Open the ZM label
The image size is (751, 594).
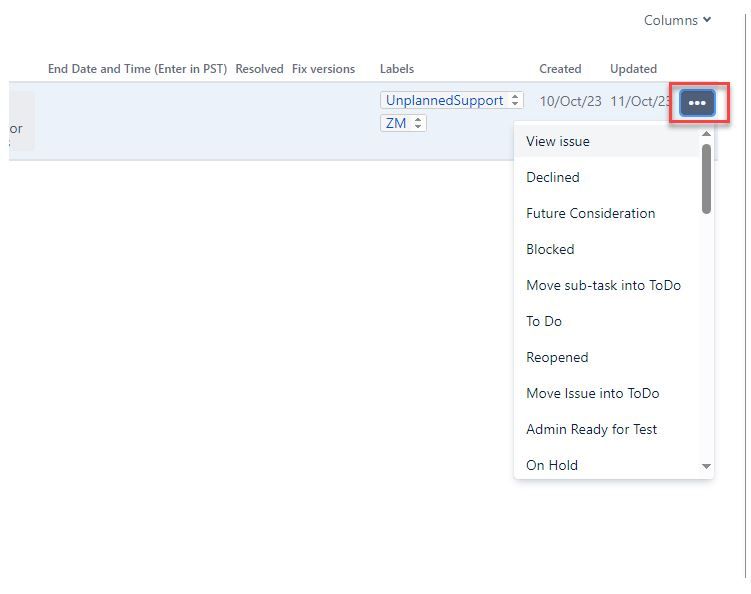[x=396, y=123]
